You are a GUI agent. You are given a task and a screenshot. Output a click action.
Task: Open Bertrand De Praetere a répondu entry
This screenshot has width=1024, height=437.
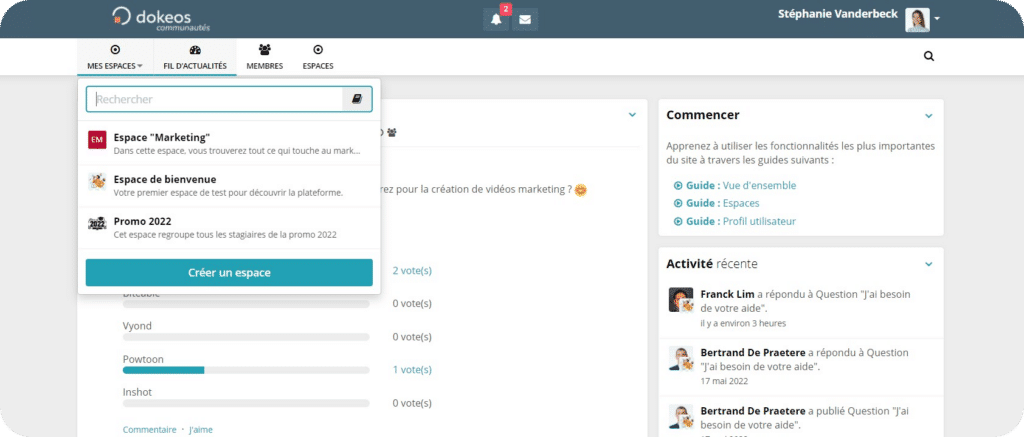[x=801, y=366]
